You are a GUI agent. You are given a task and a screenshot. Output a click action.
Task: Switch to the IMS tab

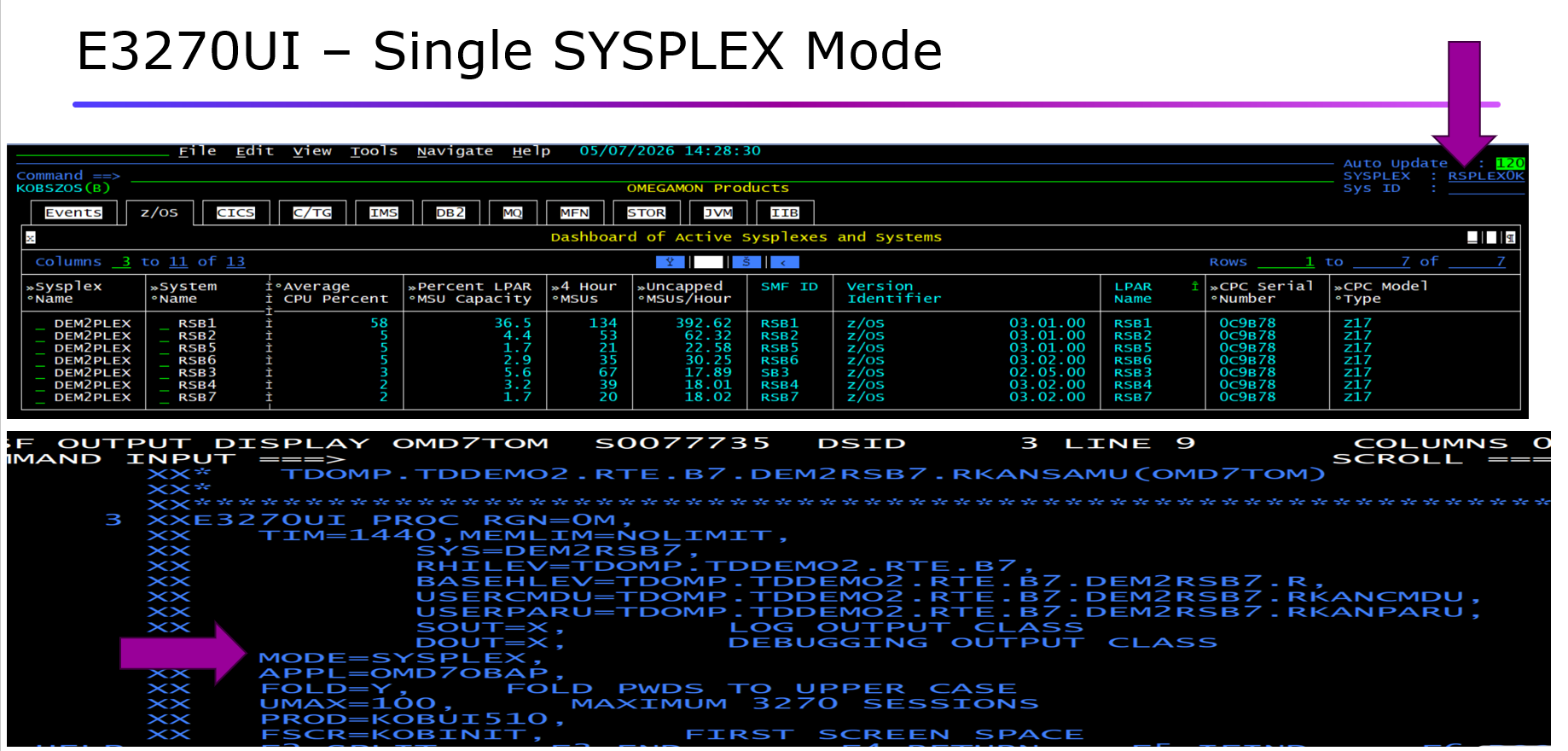[384, 212]
